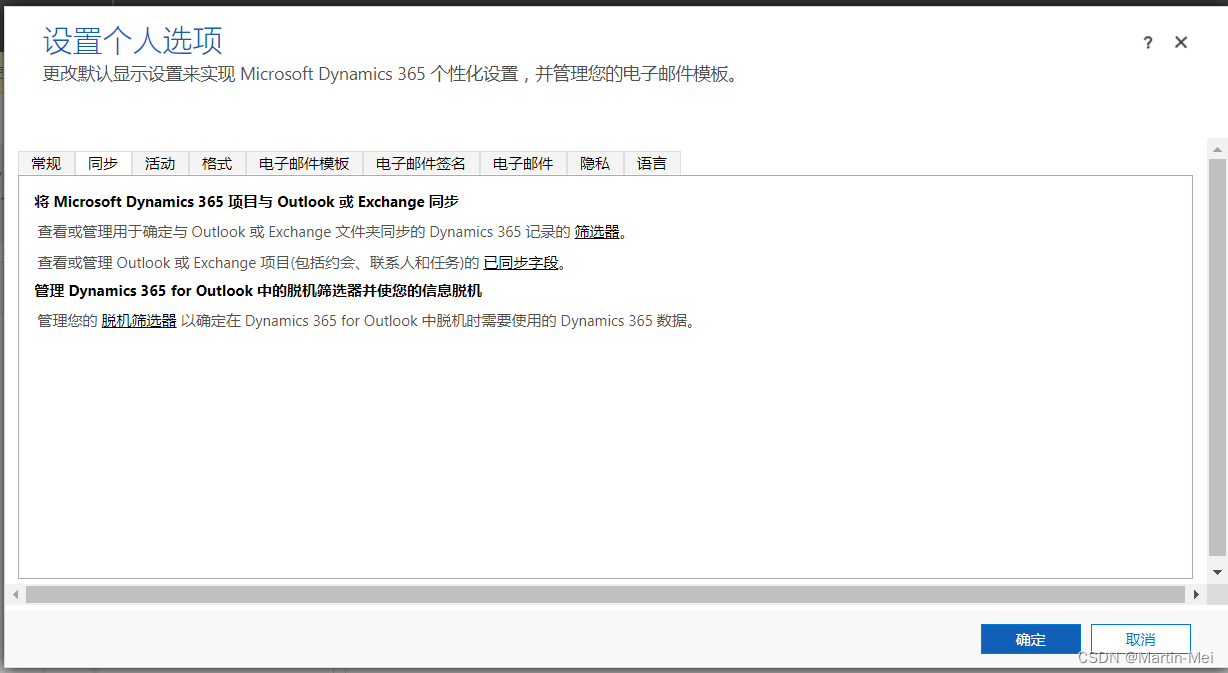
Task: Open the 电子邮件签名 tab
Action: click(421, 163)
